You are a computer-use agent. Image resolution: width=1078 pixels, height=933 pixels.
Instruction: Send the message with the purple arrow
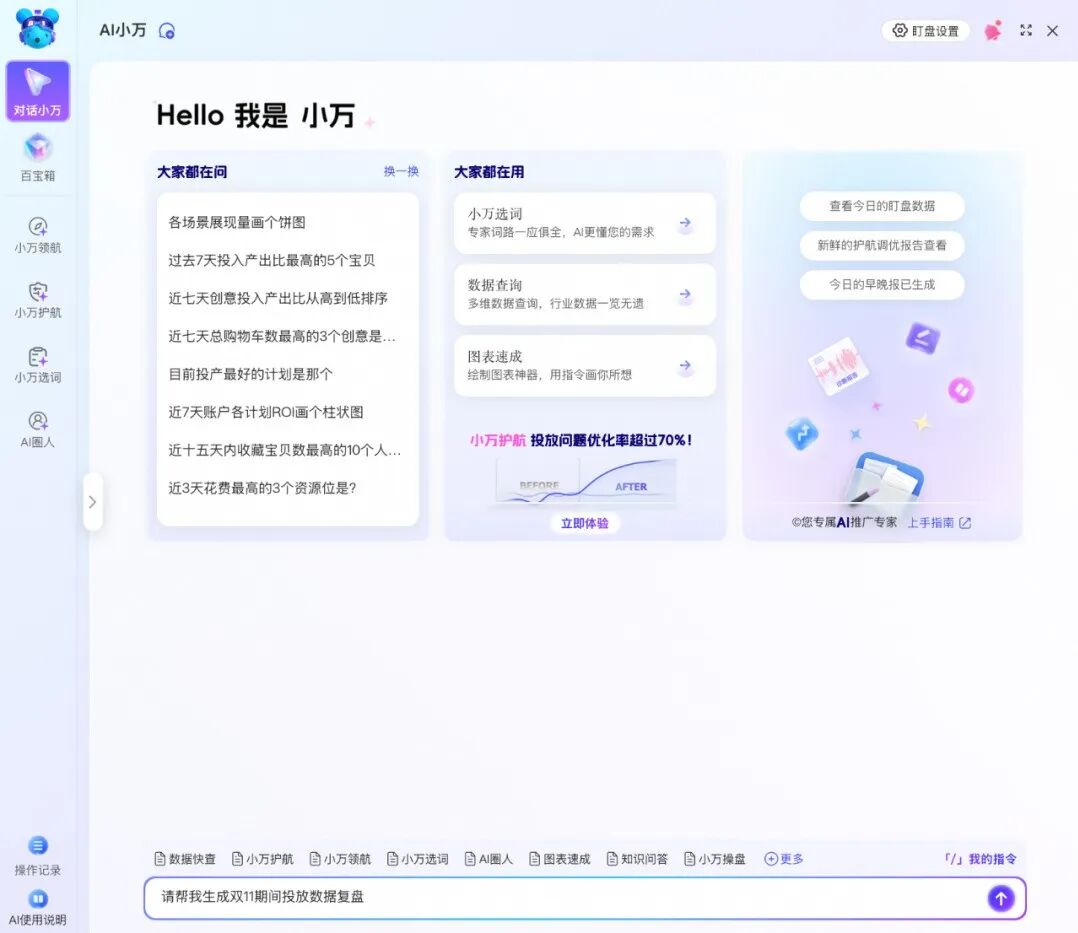coord(1001,898)
